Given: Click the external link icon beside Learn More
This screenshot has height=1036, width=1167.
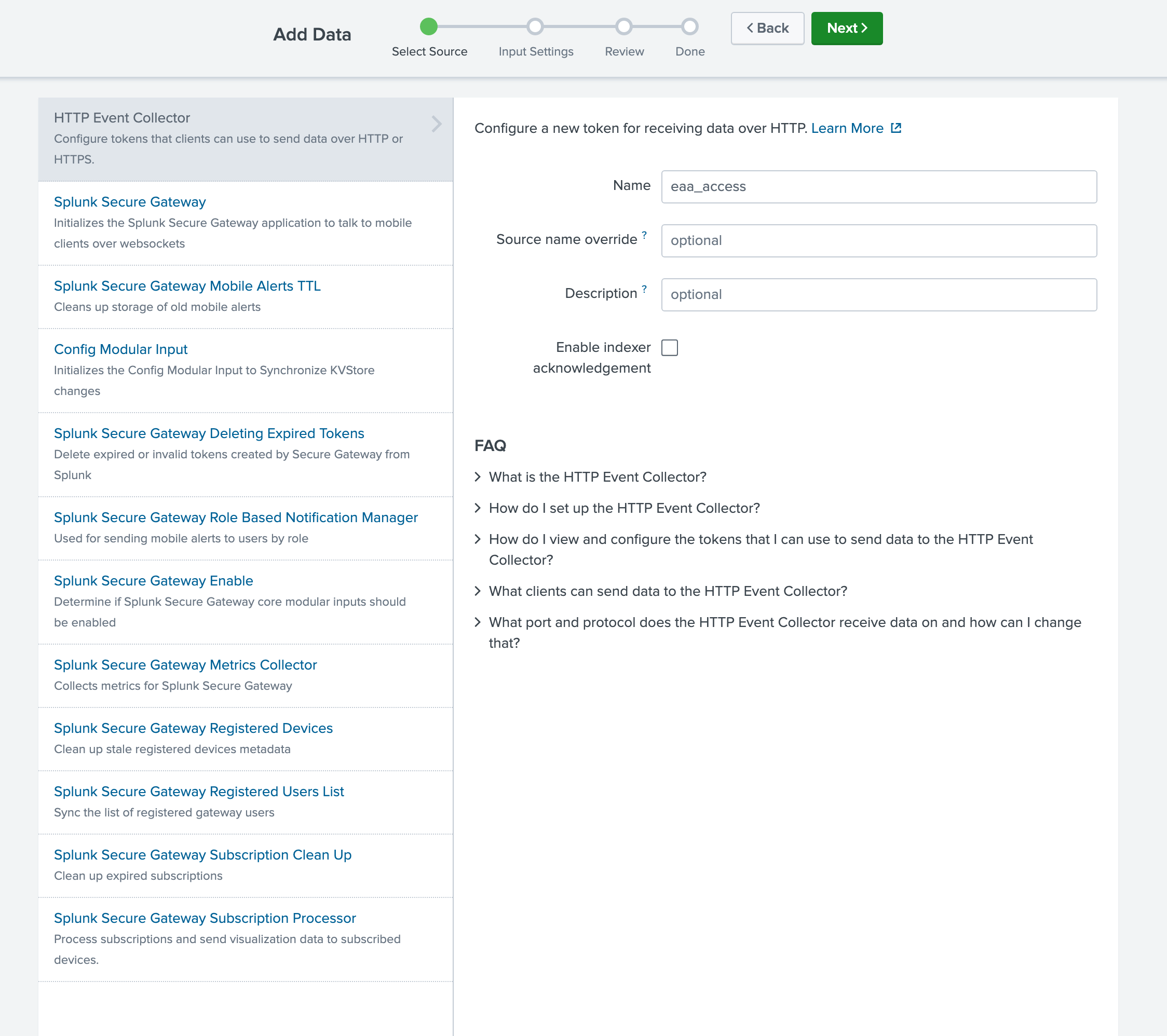Looking at the screenshot, I should 896,128.
